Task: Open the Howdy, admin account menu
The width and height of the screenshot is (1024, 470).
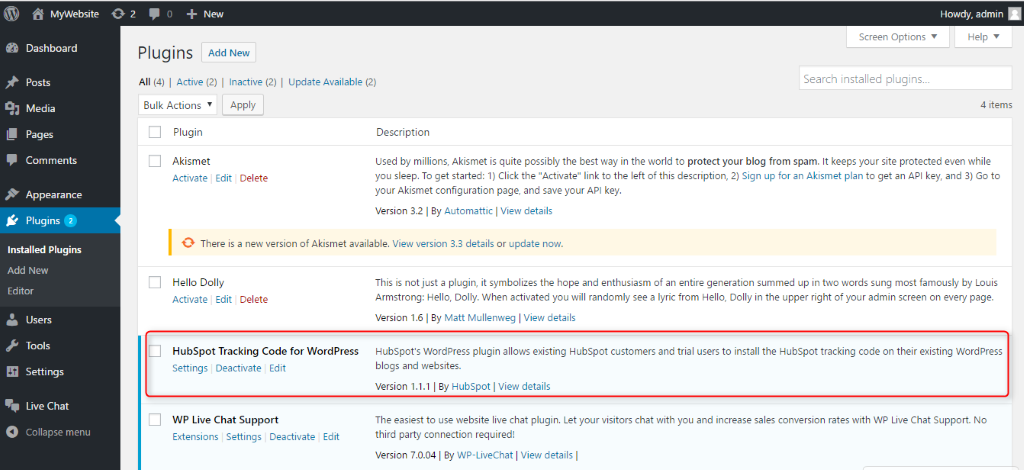Action: [x=979, y=13]
